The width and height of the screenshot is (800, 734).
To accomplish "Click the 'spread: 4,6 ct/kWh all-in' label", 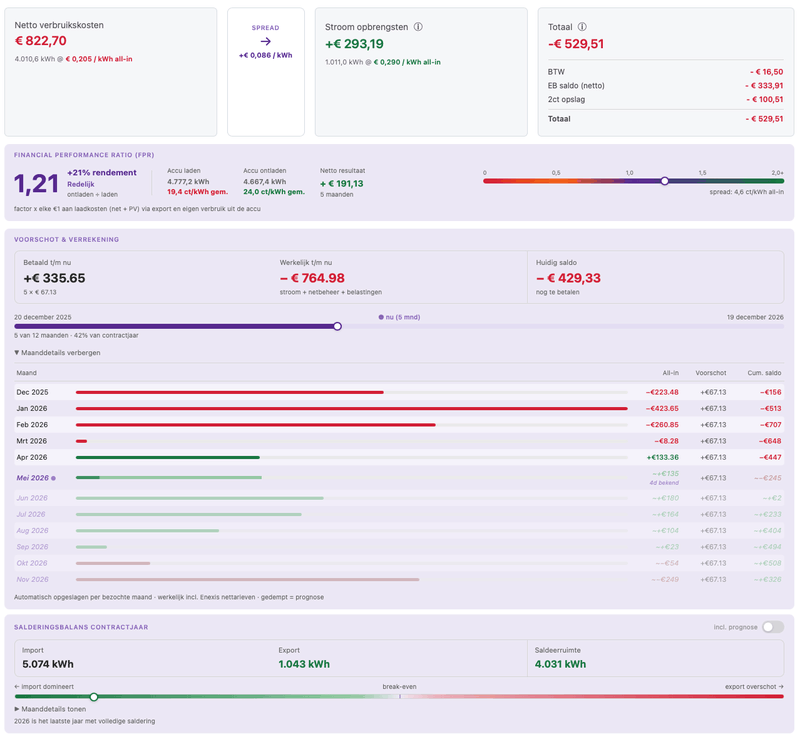I will pyautogui.click(x=746, y=192).
